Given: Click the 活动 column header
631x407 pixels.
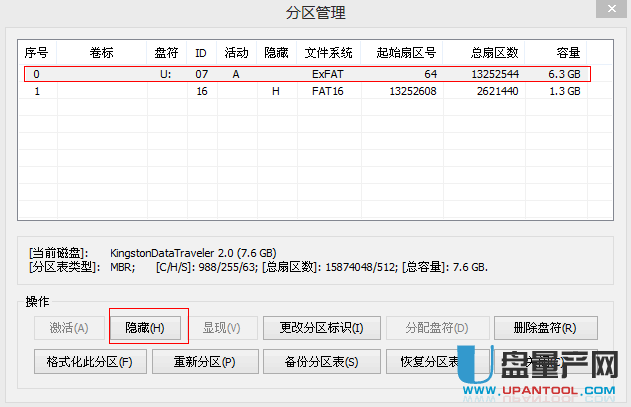Looking at the screenshot, I should 236,52.
